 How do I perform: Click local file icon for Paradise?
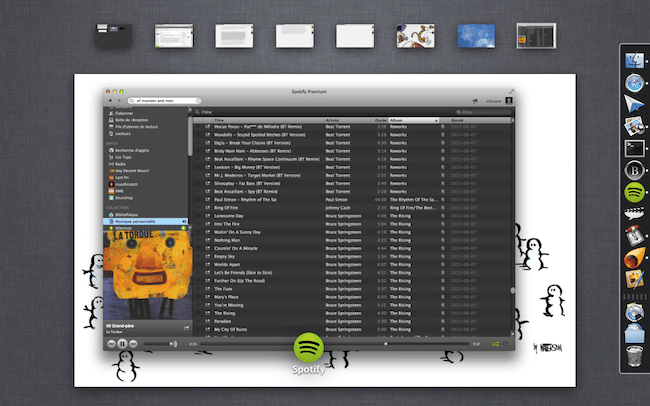[443, 321]
